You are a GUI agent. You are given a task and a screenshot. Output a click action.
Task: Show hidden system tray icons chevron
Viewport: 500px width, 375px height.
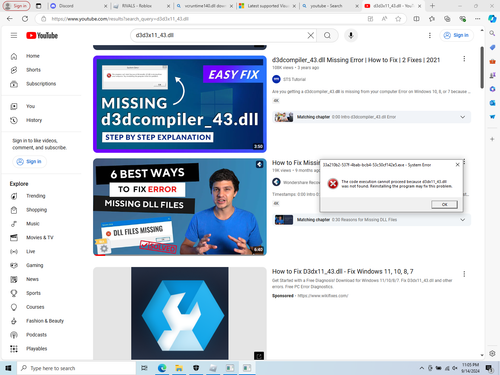point(422,368)
